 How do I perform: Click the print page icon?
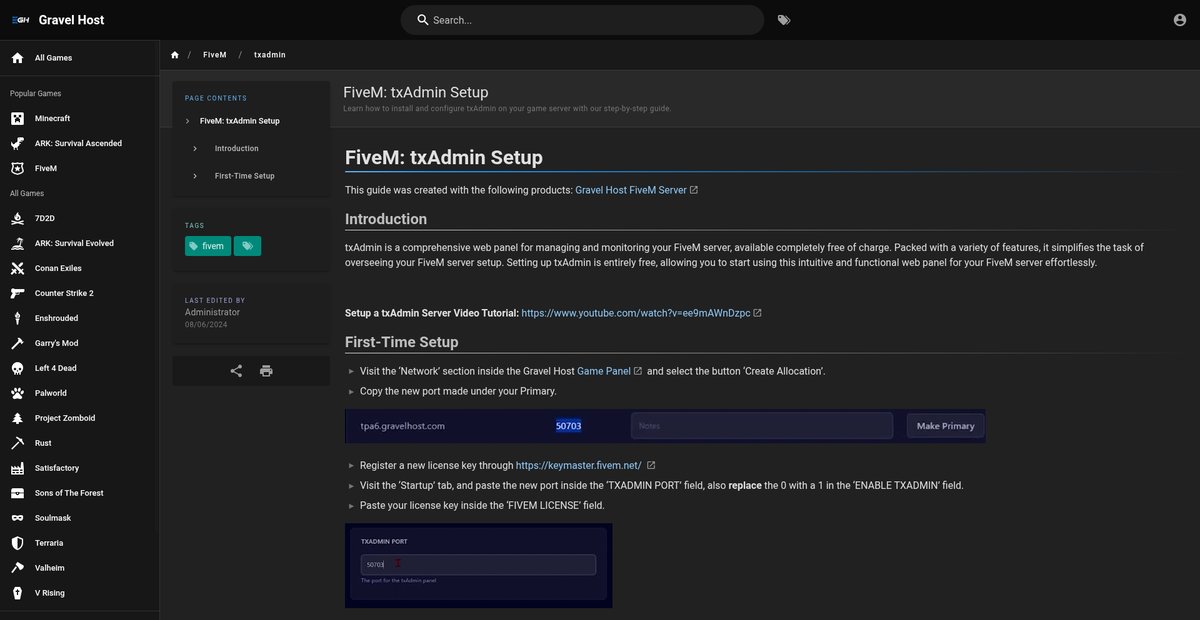266,371
